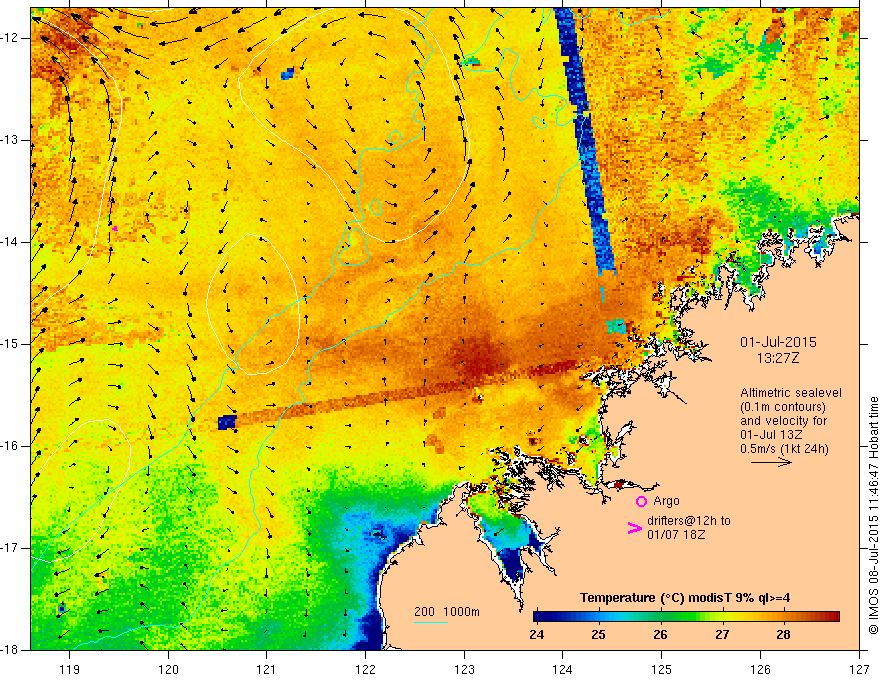
Task: Click the colorbar tick label 27
Action: pyautogui.click(x=722, y=635)
